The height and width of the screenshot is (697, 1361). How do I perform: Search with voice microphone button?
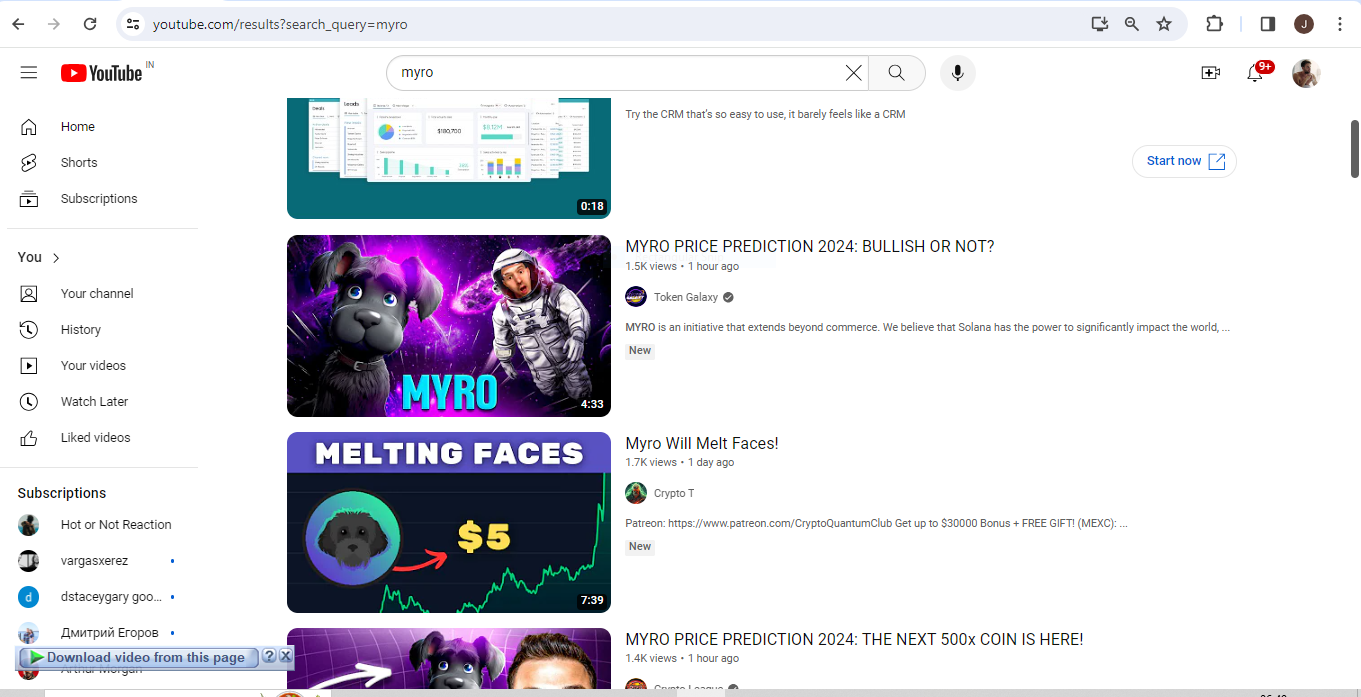coord(958,73)
